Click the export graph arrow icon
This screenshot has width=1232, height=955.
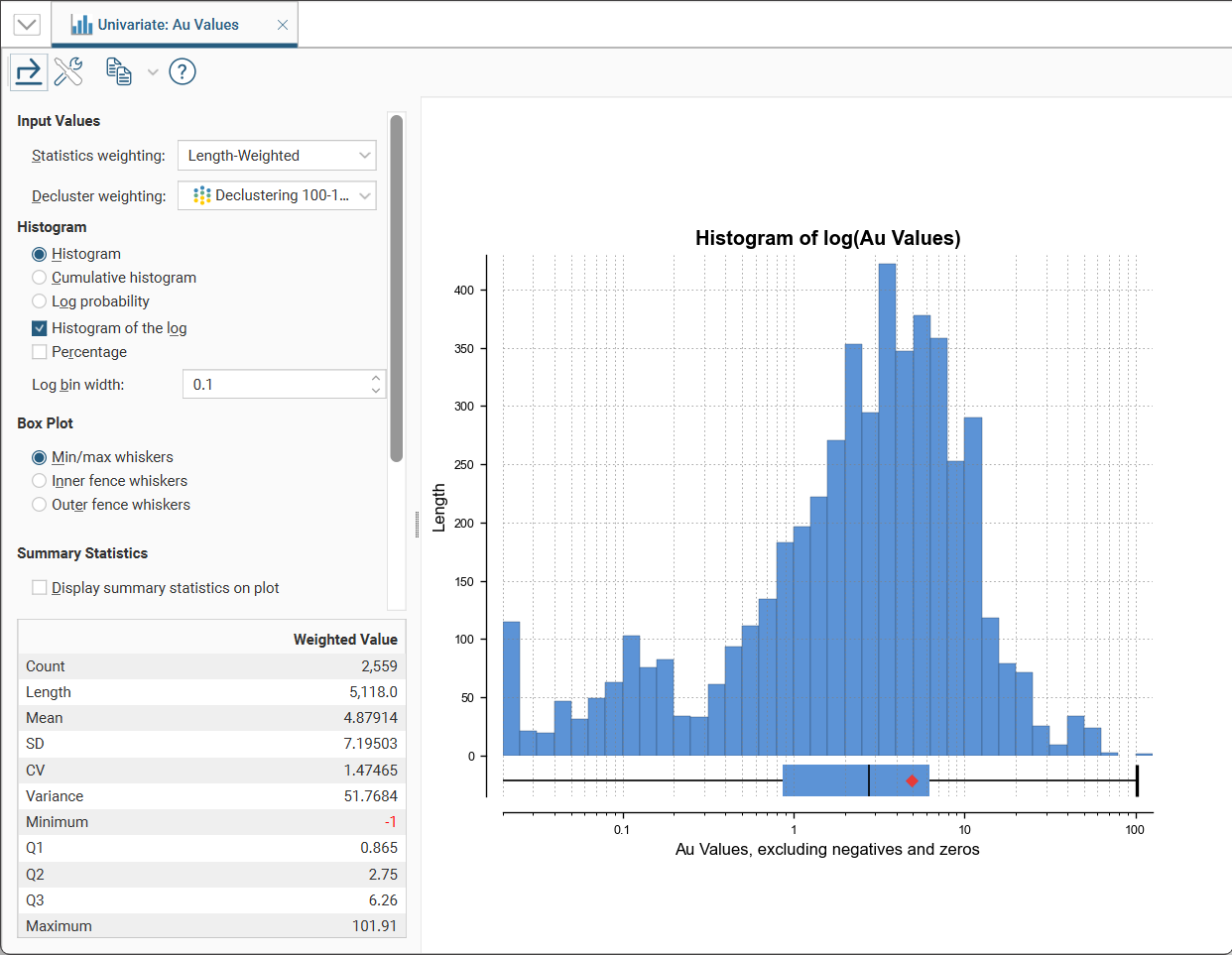click(x=29, y=71)
